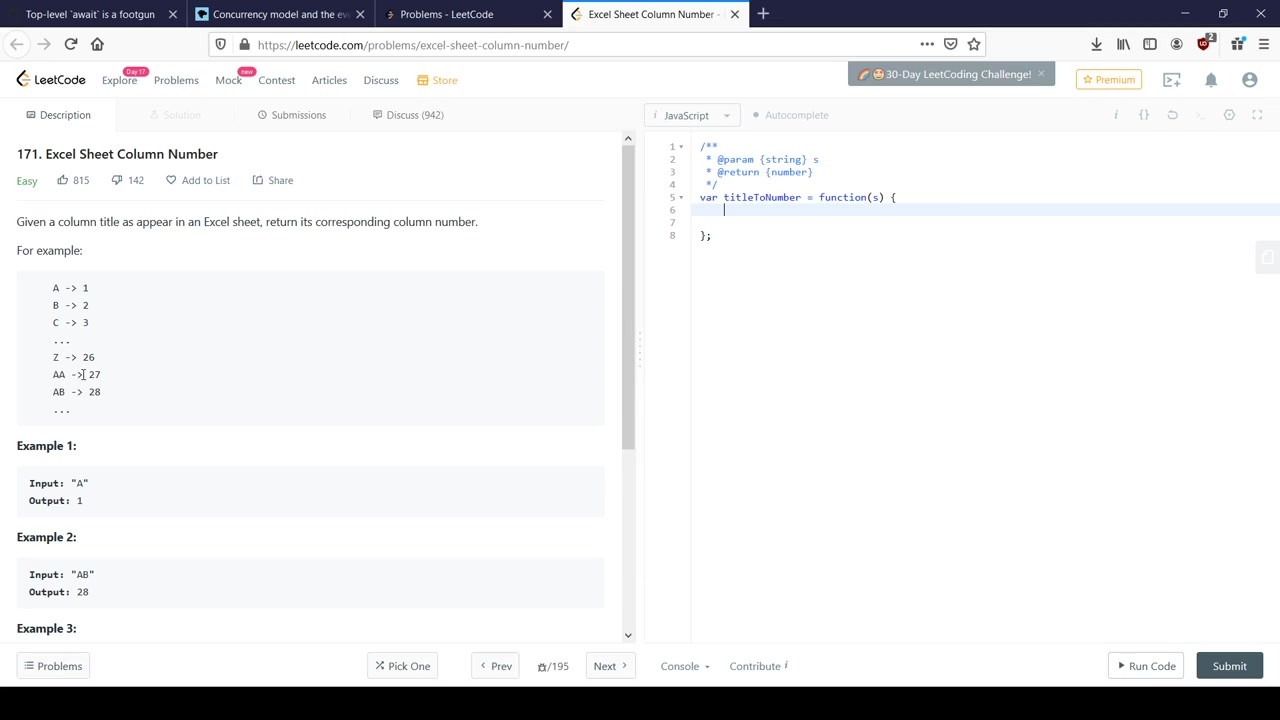This screenshot has height=720, width=1280.
Task: Toggle the Autocomplete option
Action: [790, 115]
